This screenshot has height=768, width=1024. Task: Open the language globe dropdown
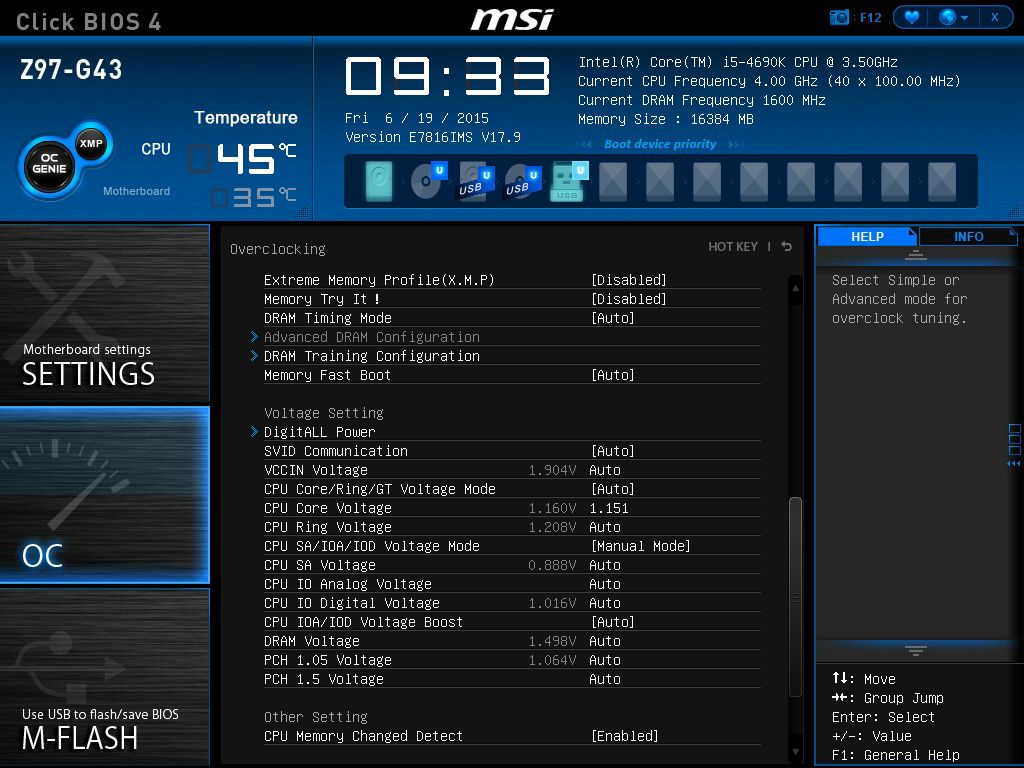click(953, 18)
